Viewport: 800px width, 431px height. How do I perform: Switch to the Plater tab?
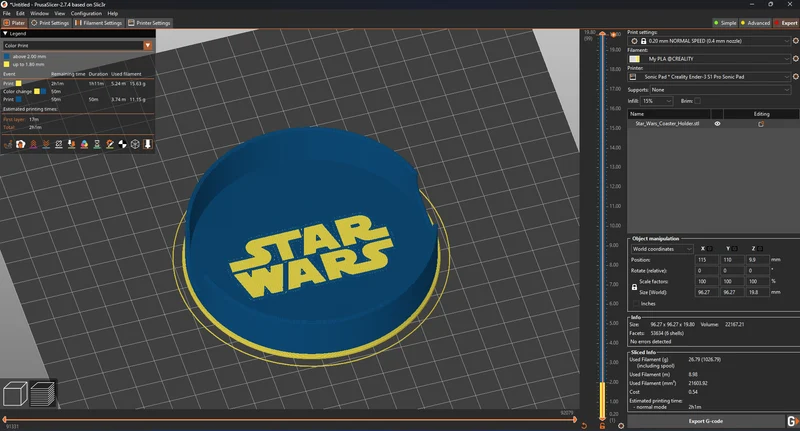[14, 23]
